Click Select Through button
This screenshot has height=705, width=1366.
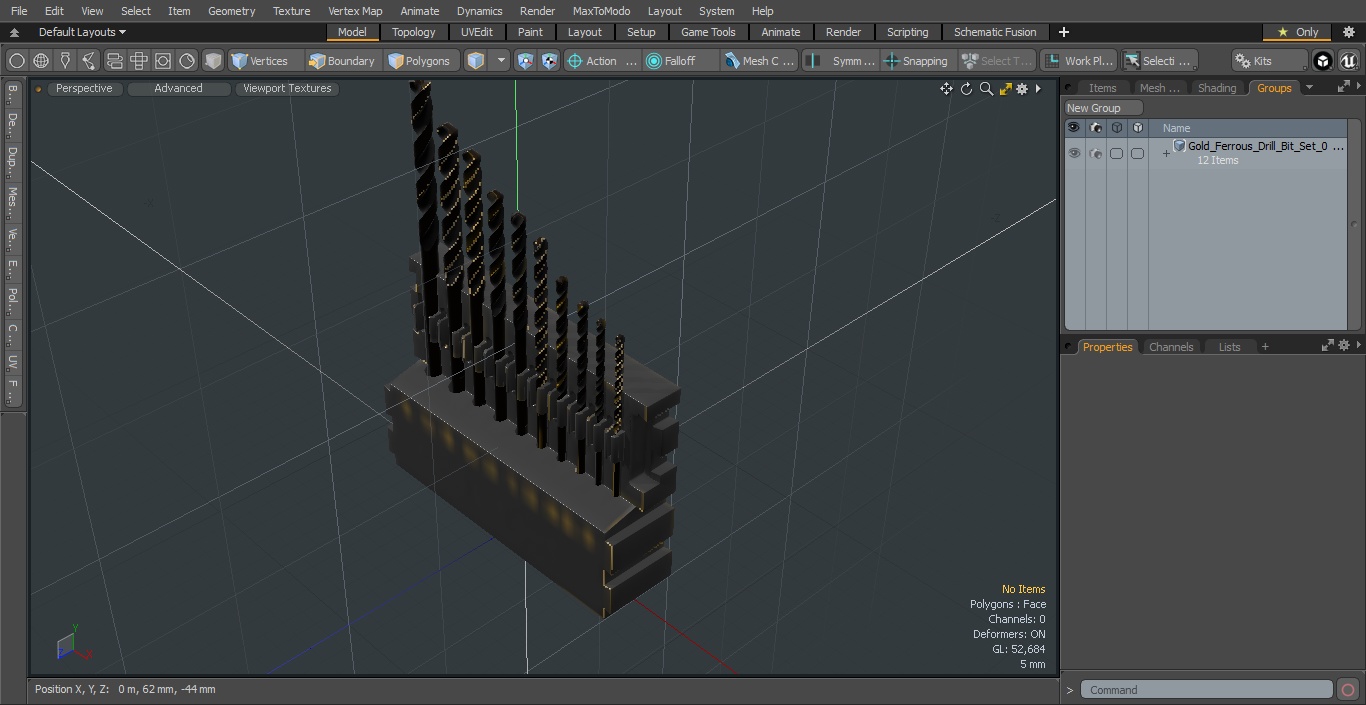click(997, 61)
